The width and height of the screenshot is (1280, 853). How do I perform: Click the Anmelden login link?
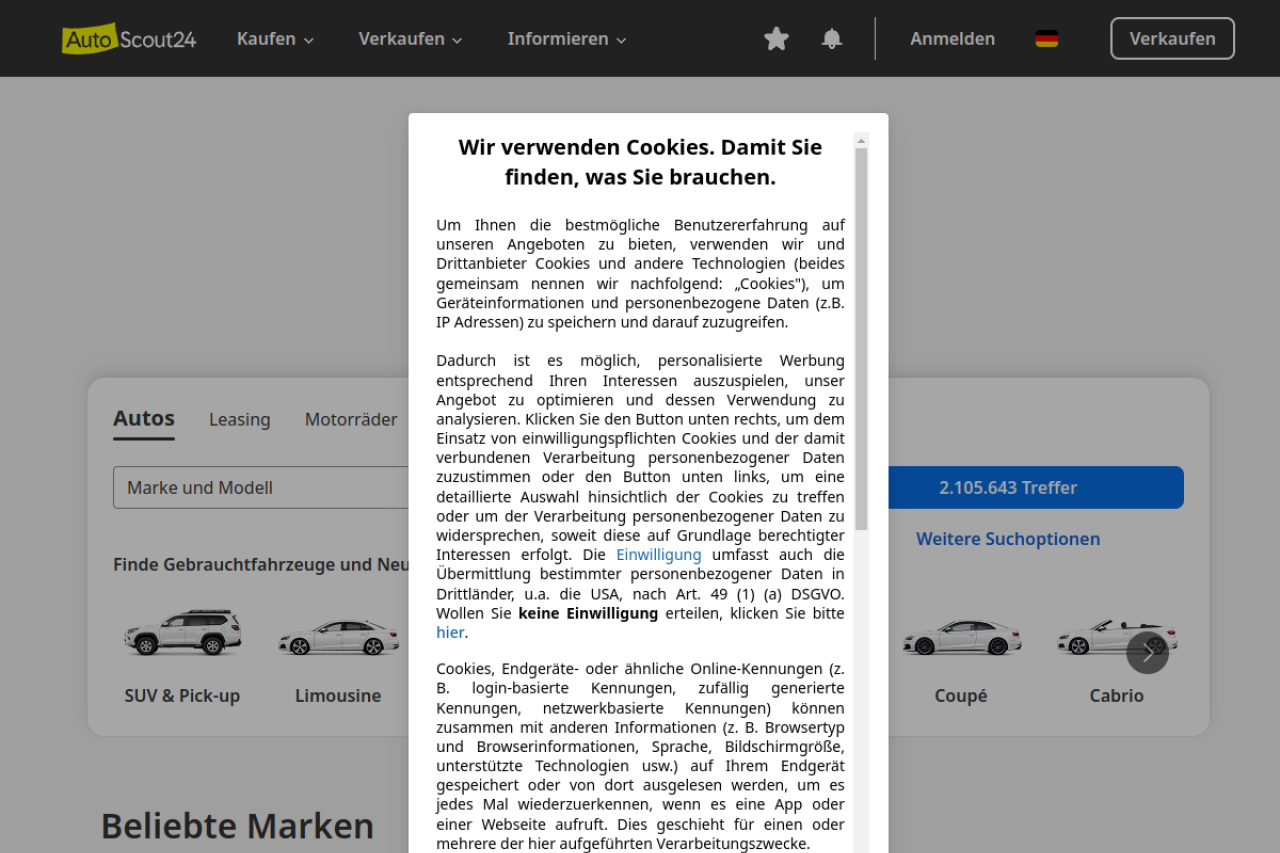click(x=952, y=39)
